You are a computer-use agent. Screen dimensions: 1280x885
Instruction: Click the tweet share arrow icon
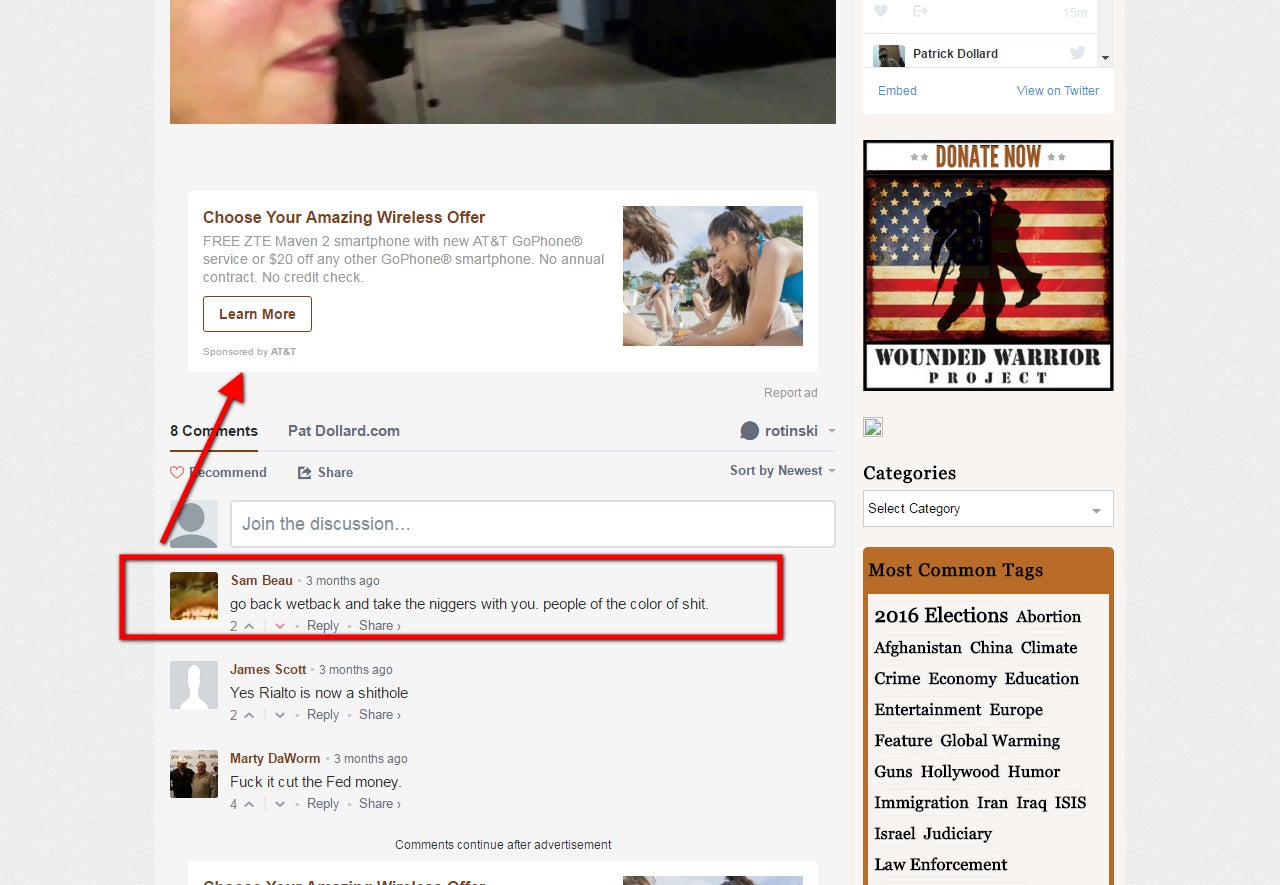coord(920,11)
